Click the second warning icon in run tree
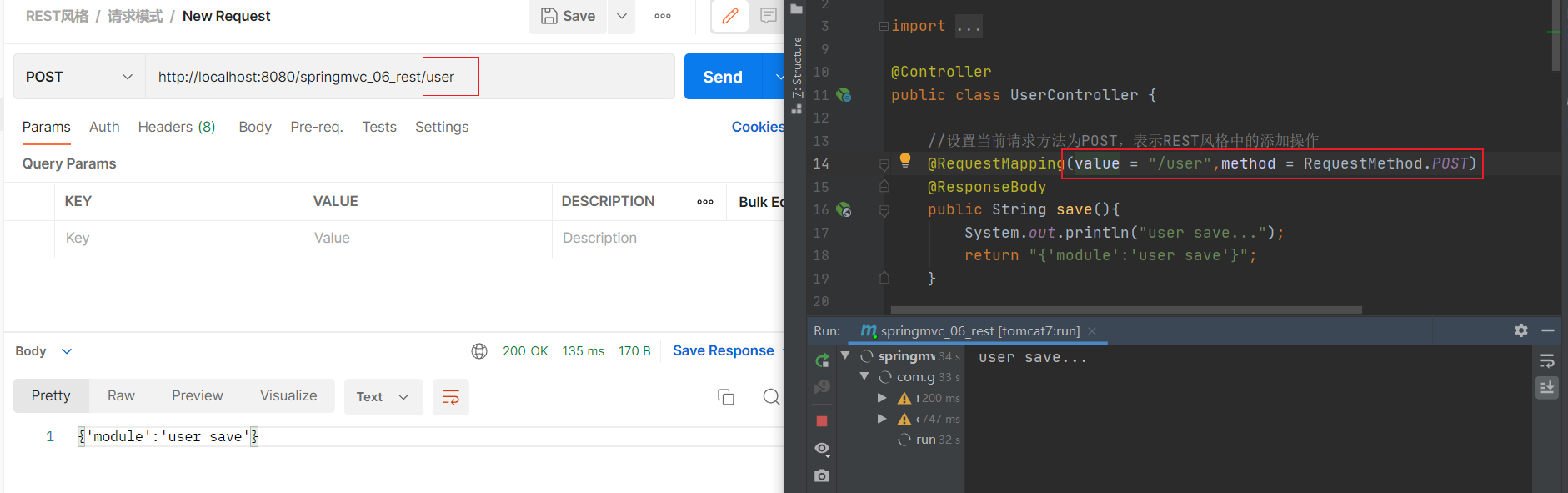 [904, 419]
